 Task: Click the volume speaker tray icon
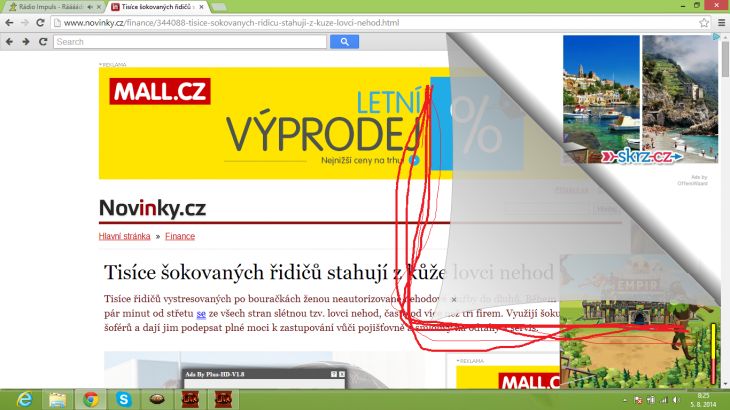pos(676,400)
